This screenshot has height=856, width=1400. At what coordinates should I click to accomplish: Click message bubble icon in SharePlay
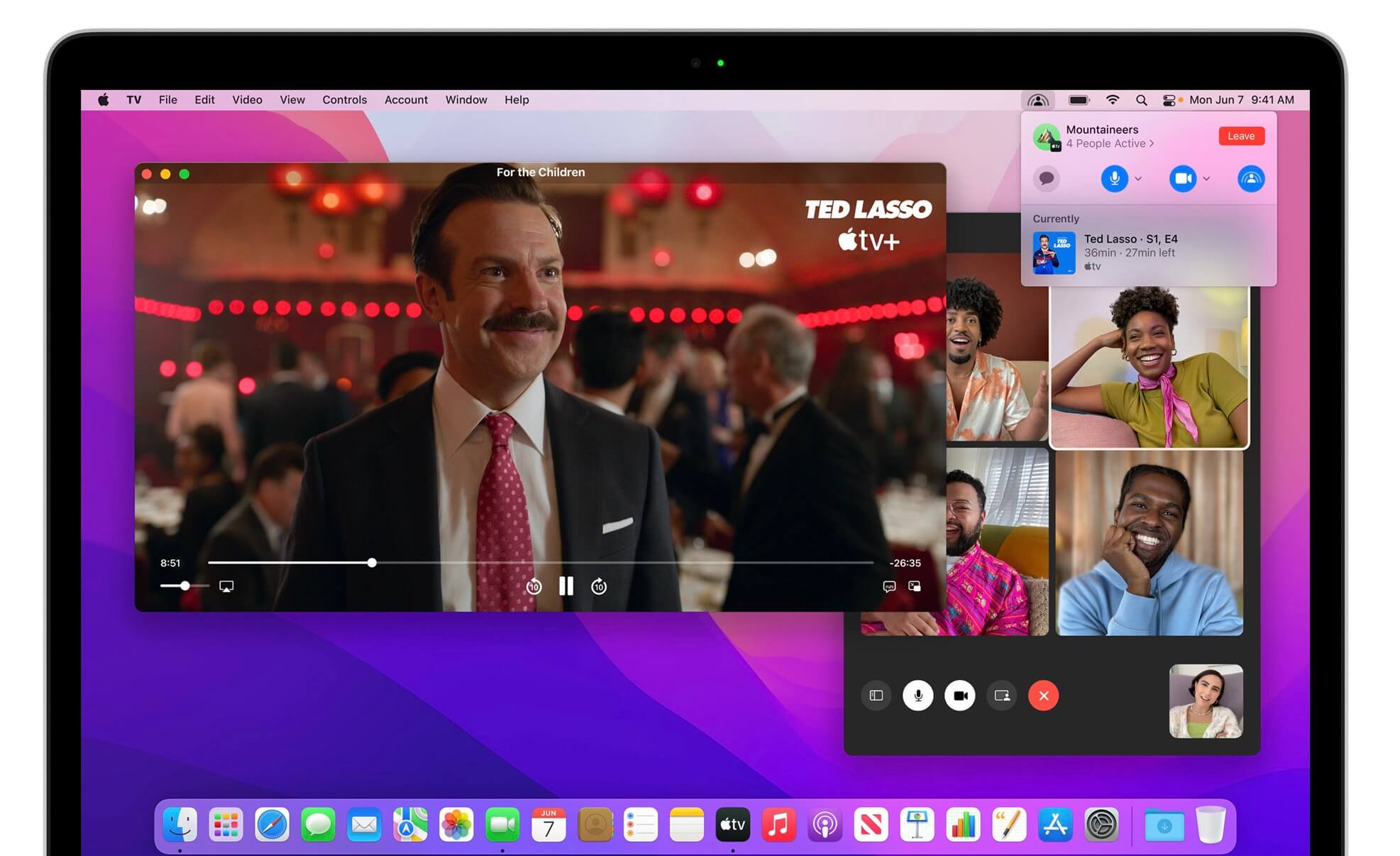(1046, 177)
